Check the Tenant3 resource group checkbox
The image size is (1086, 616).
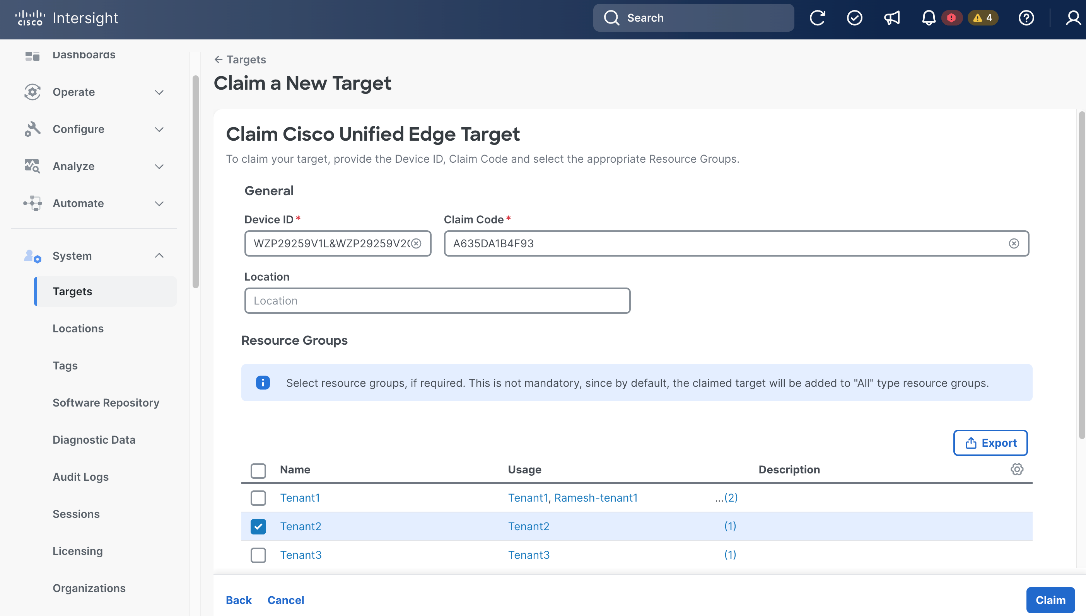(x=258, y=555)
